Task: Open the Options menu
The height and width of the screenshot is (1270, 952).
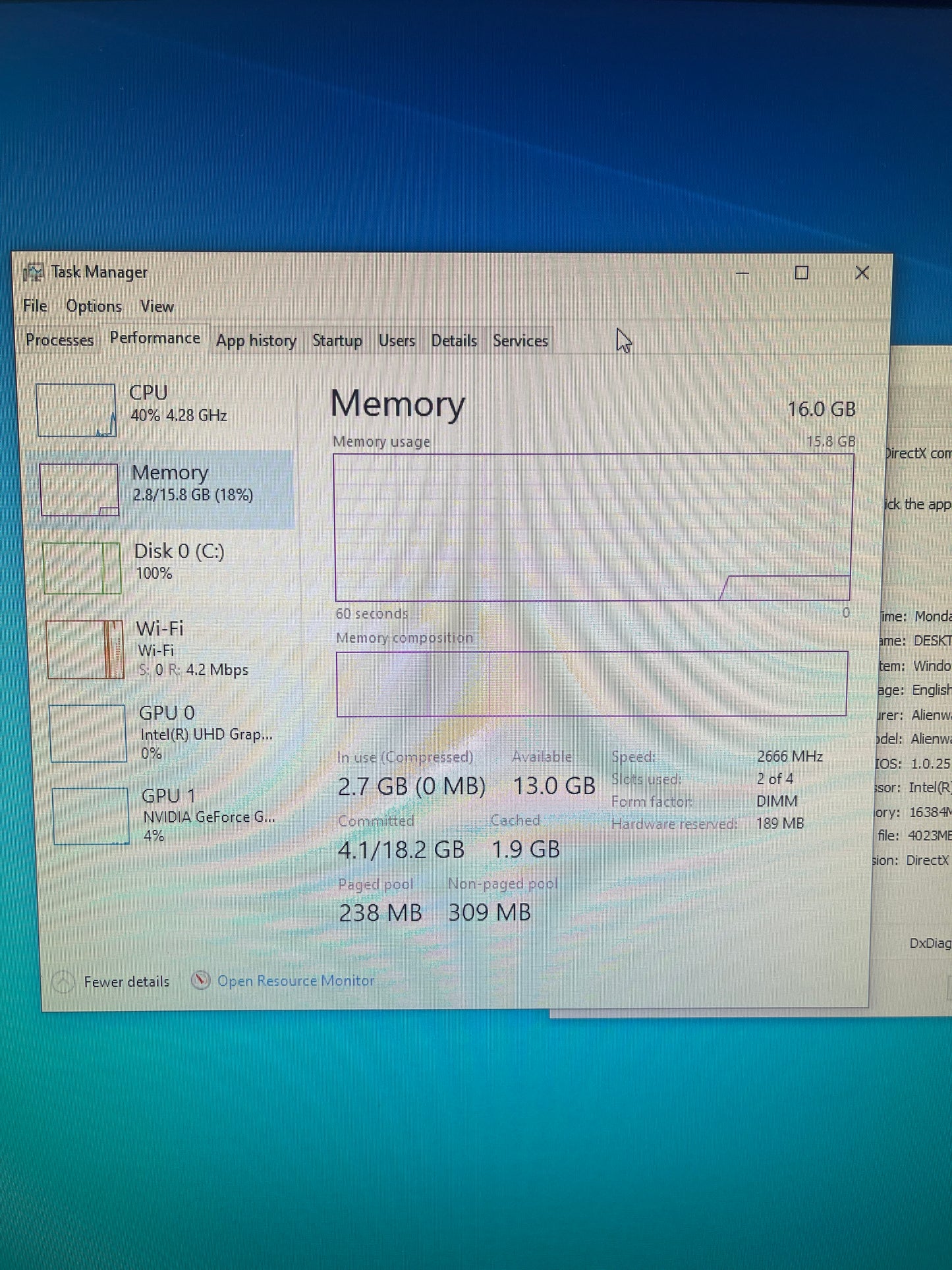Action: tap(94, 306)
